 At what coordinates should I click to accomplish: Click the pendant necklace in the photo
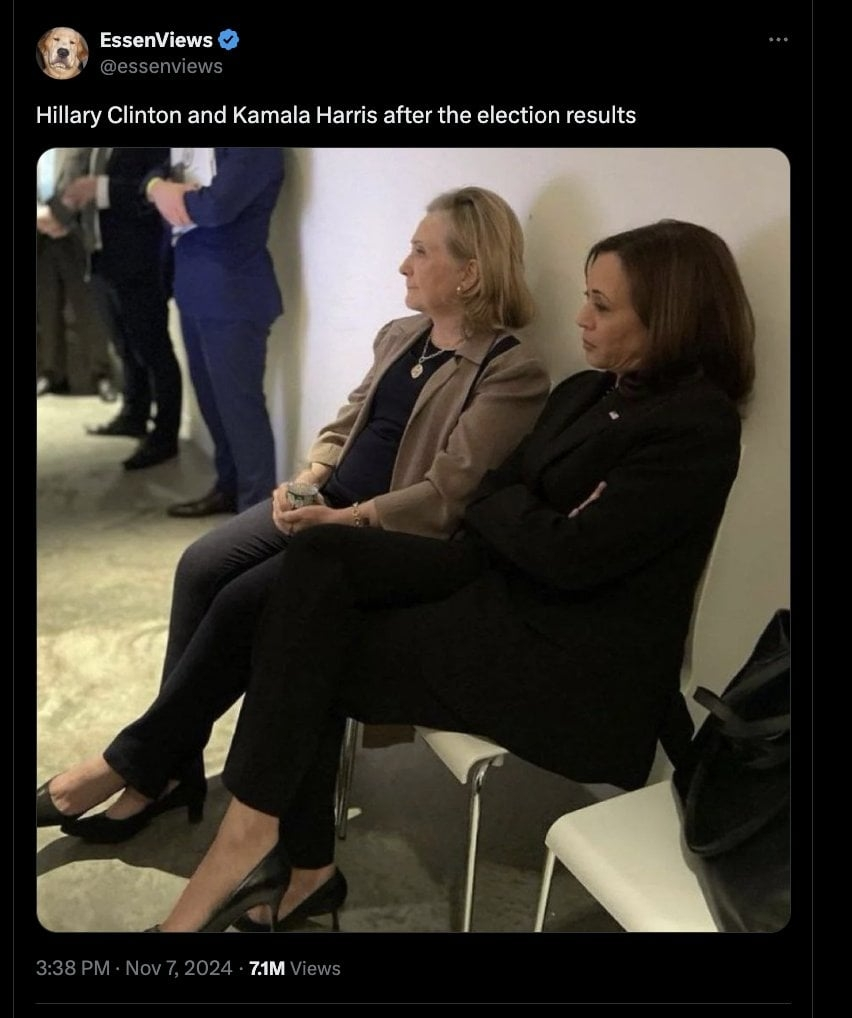[417, 371]
